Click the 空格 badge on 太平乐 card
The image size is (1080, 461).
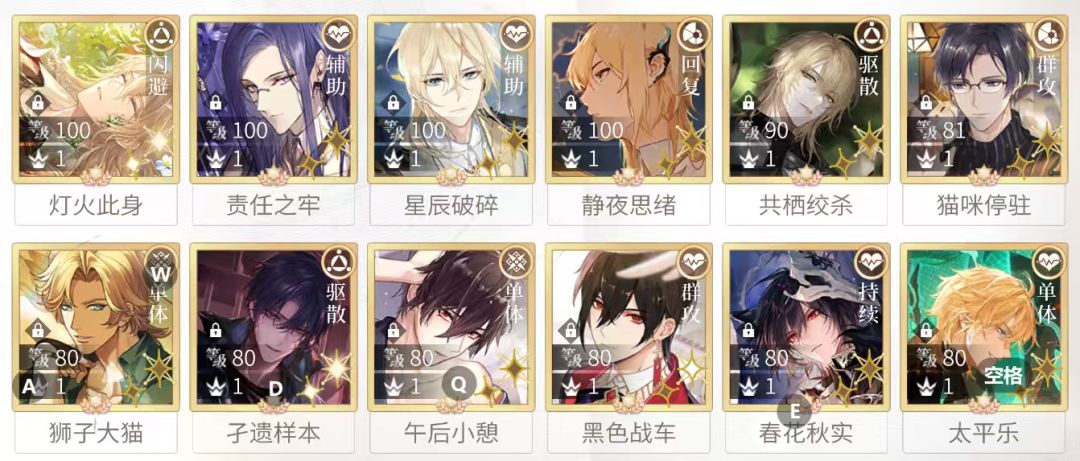[1002, 375]
